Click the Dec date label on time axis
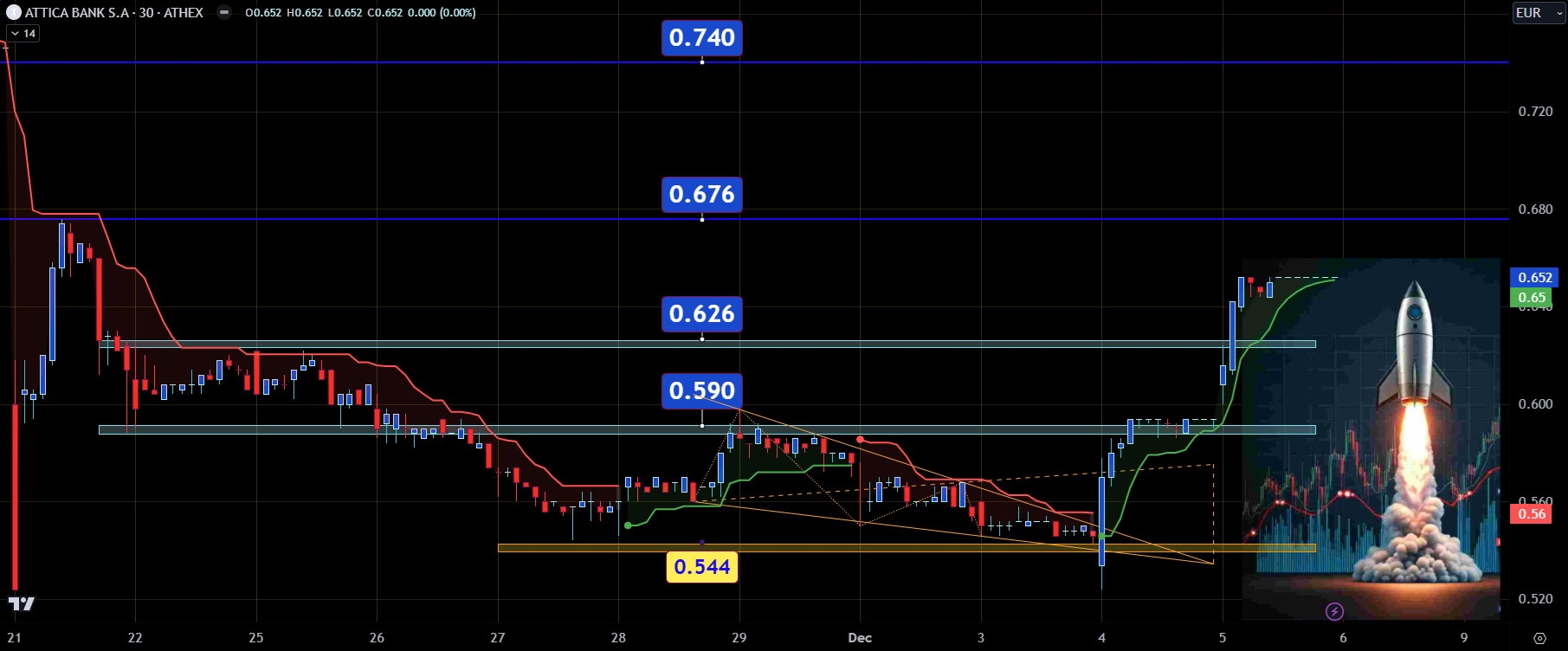The height and width of the screenshot is (651, 1568). [860, 638]
